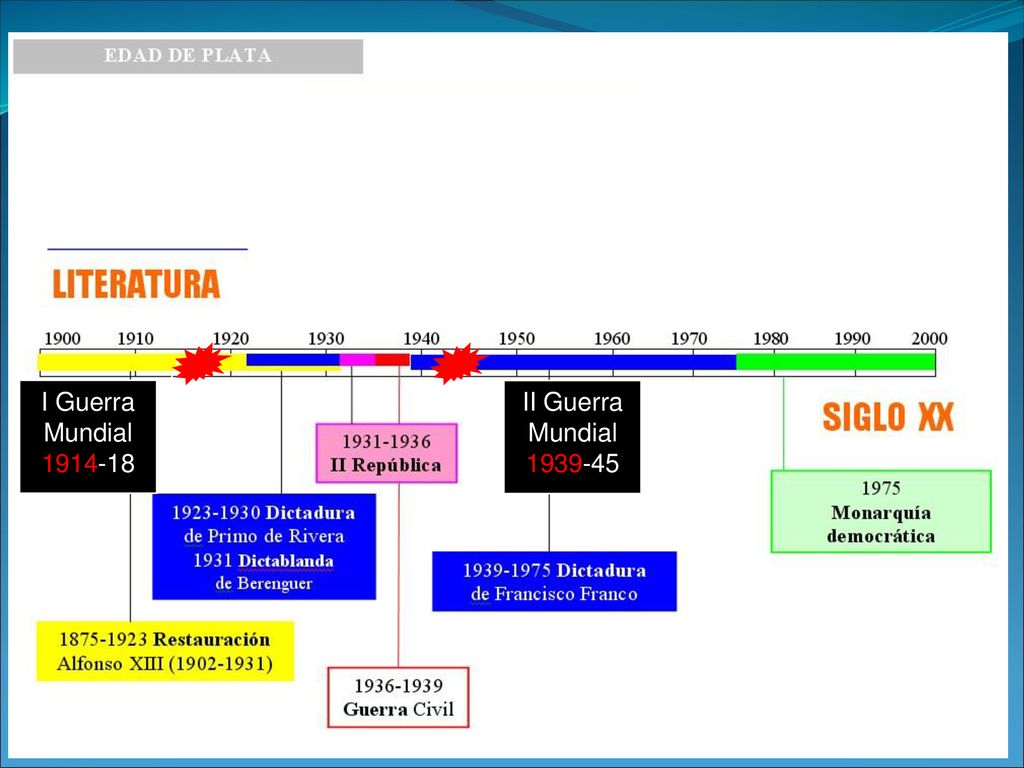Click the 1950 year label
Screen dimensions: 1024x768
click(x=517, y=338)
